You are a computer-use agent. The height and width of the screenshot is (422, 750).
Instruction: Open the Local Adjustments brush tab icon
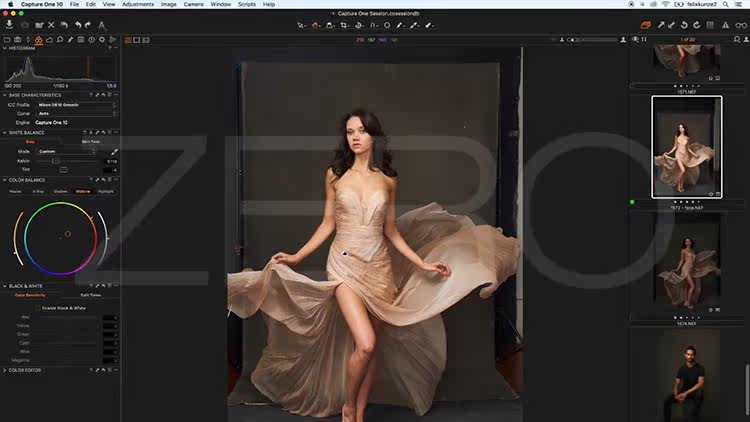70,40
